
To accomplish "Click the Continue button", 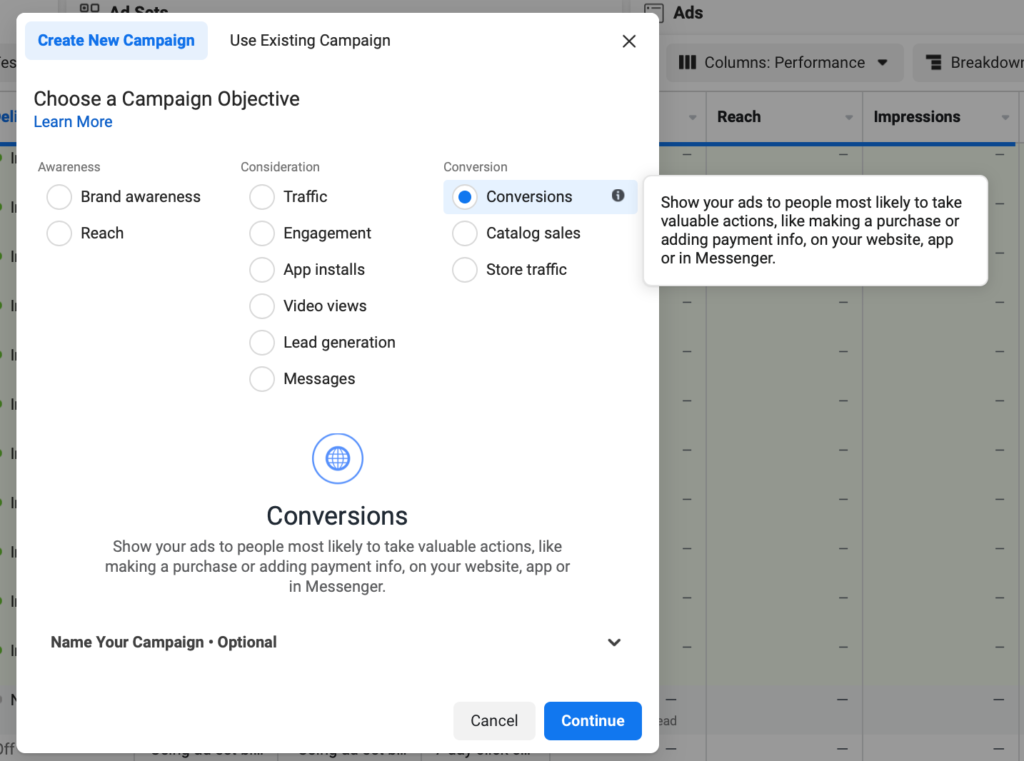I will [x=592, y=720].
